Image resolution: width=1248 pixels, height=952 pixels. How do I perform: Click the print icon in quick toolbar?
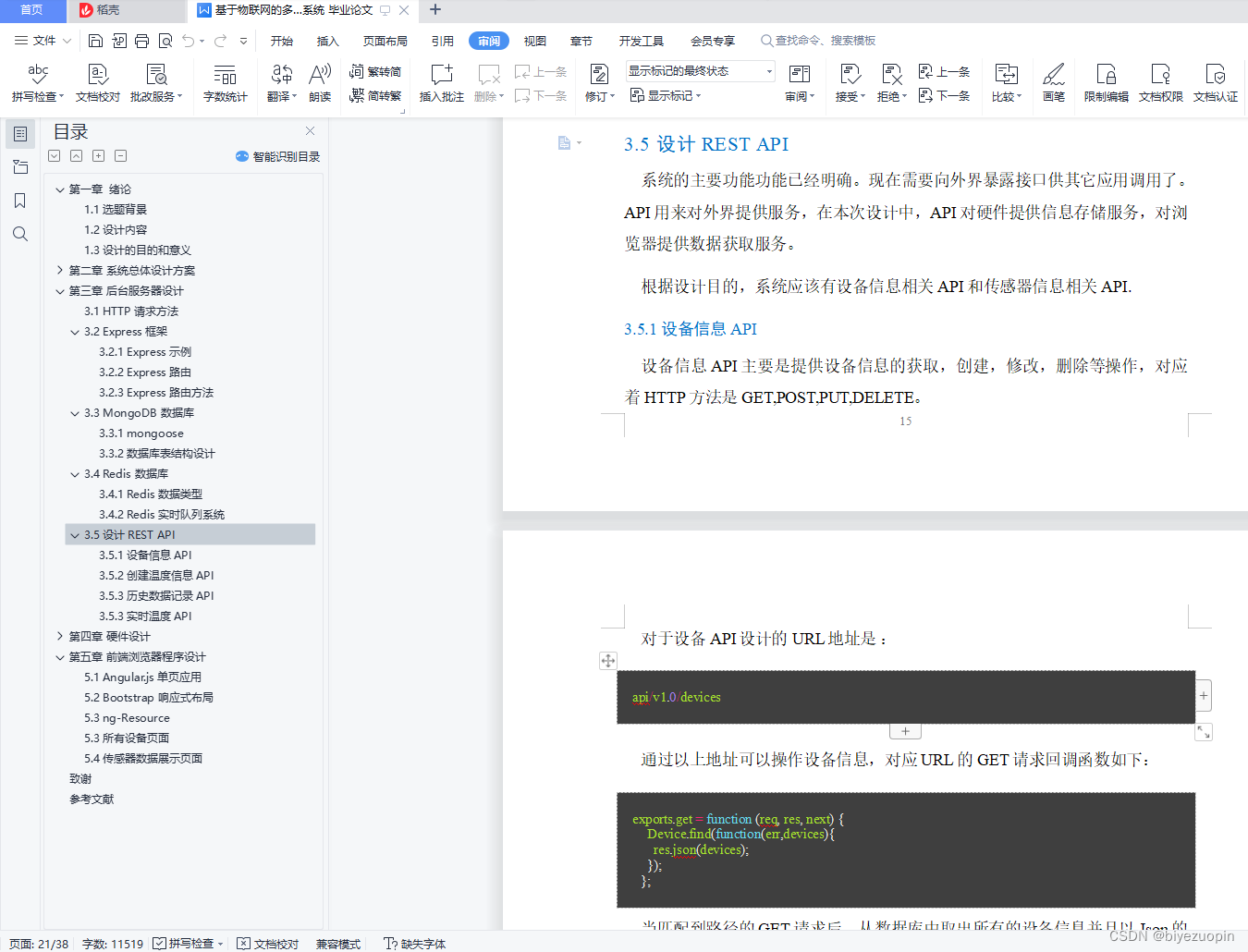[141, 41]
